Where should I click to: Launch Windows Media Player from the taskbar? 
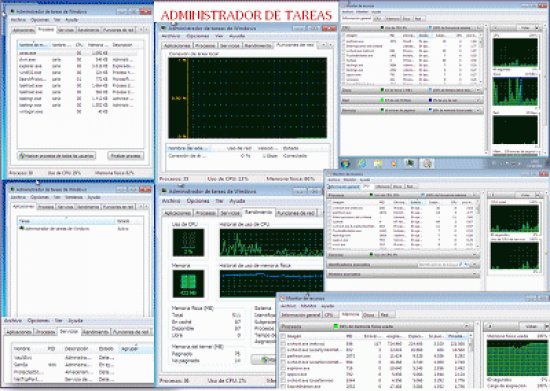coord(394,164)
